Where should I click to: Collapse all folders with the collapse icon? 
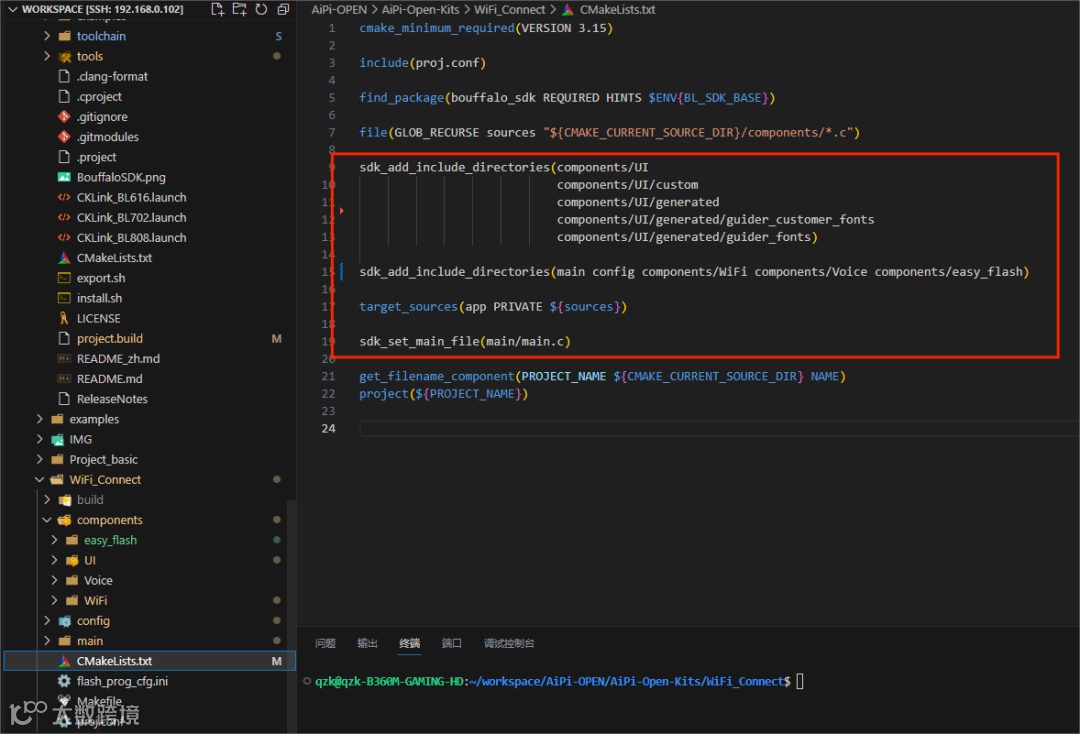point(283,9)
